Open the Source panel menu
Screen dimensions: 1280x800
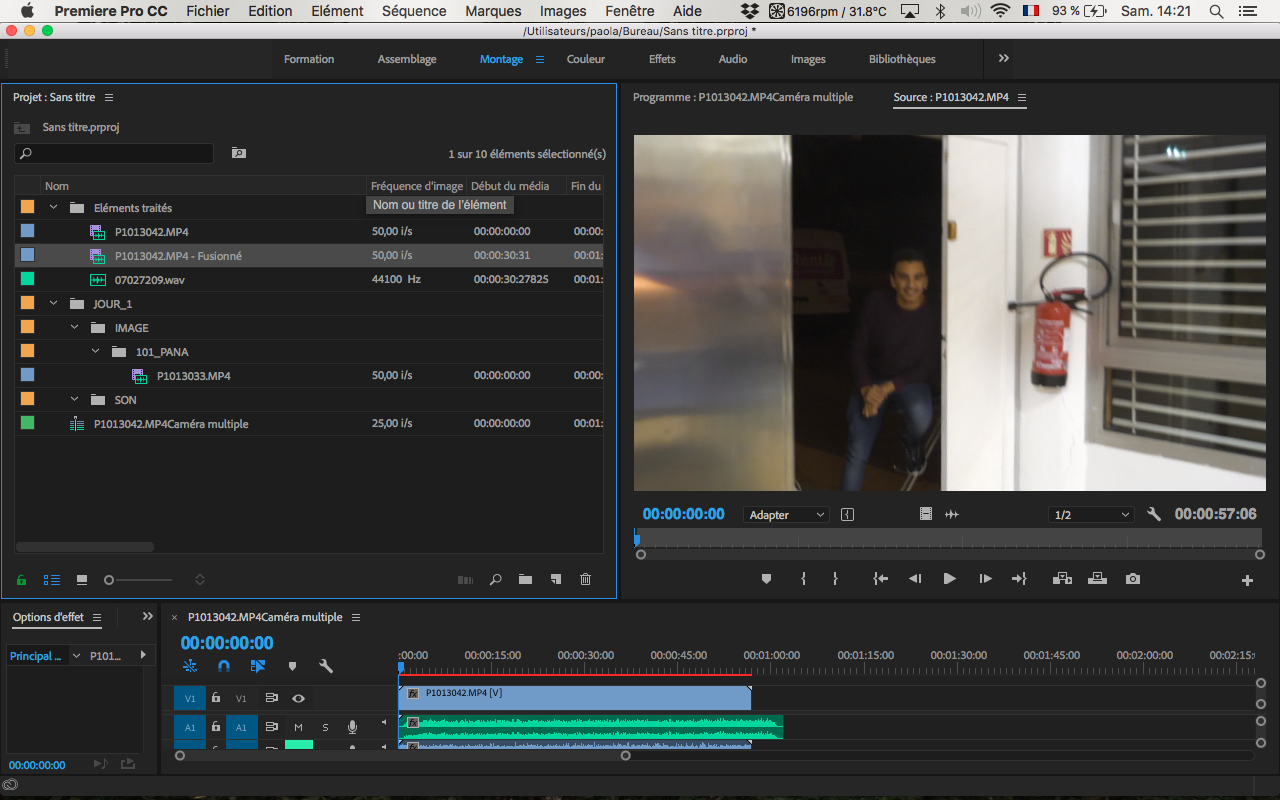tap(1022, 98)
